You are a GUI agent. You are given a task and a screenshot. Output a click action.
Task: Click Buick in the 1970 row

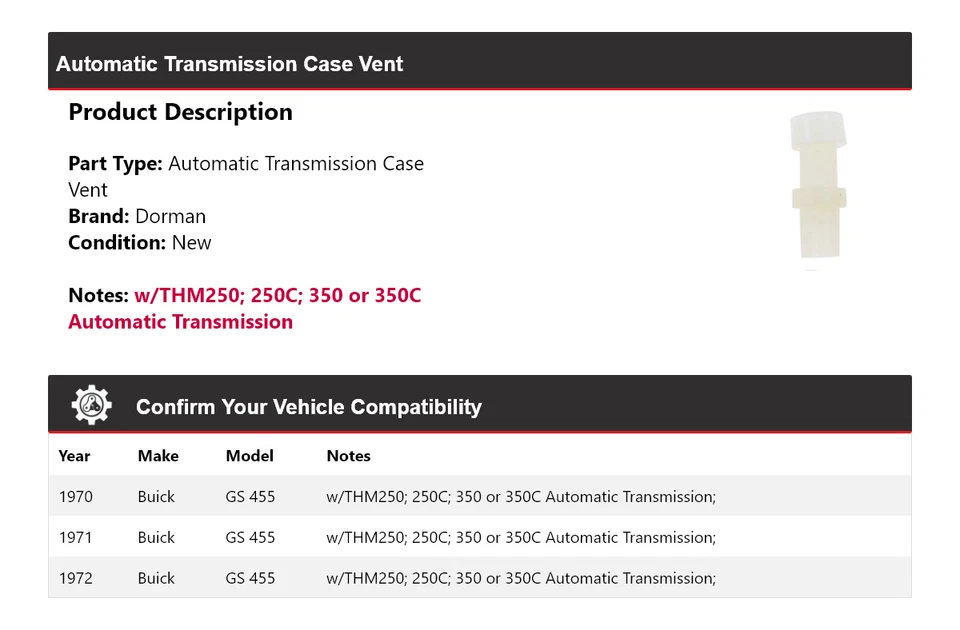point(156,497)
